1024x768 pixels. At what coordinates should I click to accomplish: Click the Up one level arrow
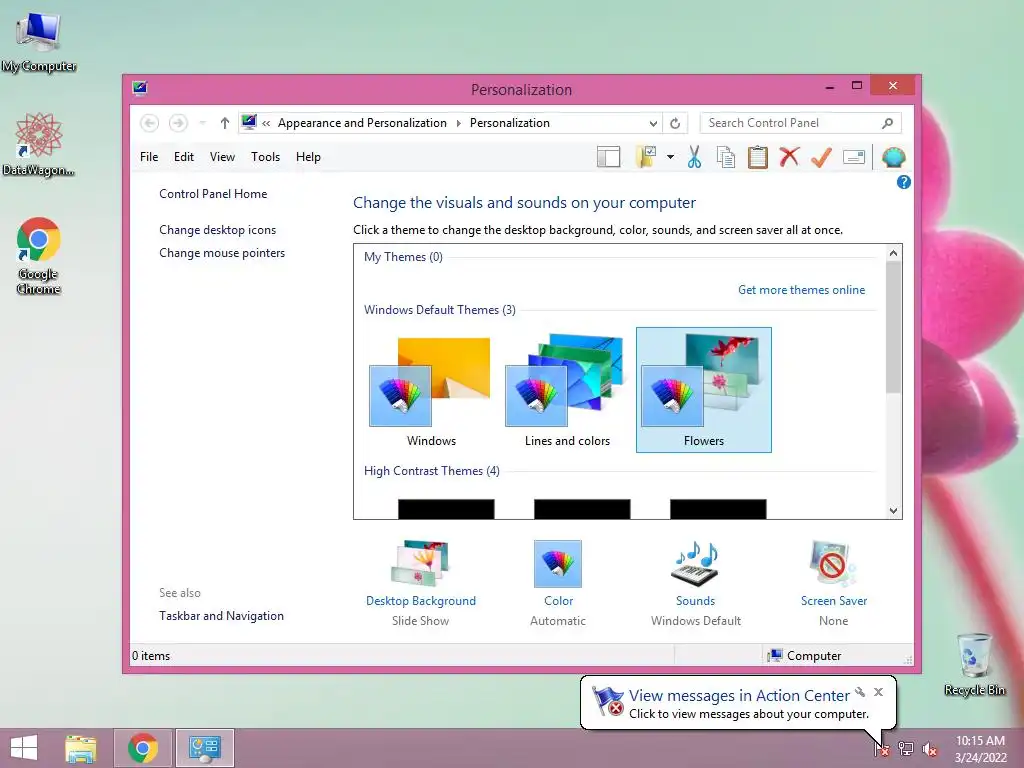pos(225,123)
